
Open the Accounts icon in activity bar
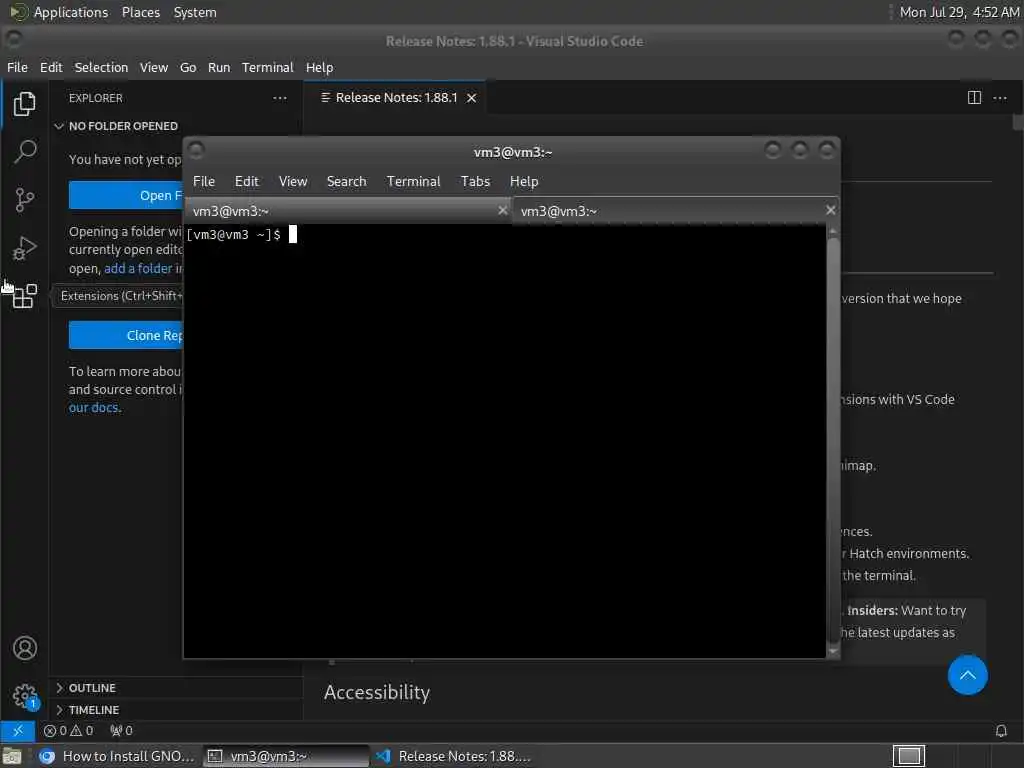25,648
